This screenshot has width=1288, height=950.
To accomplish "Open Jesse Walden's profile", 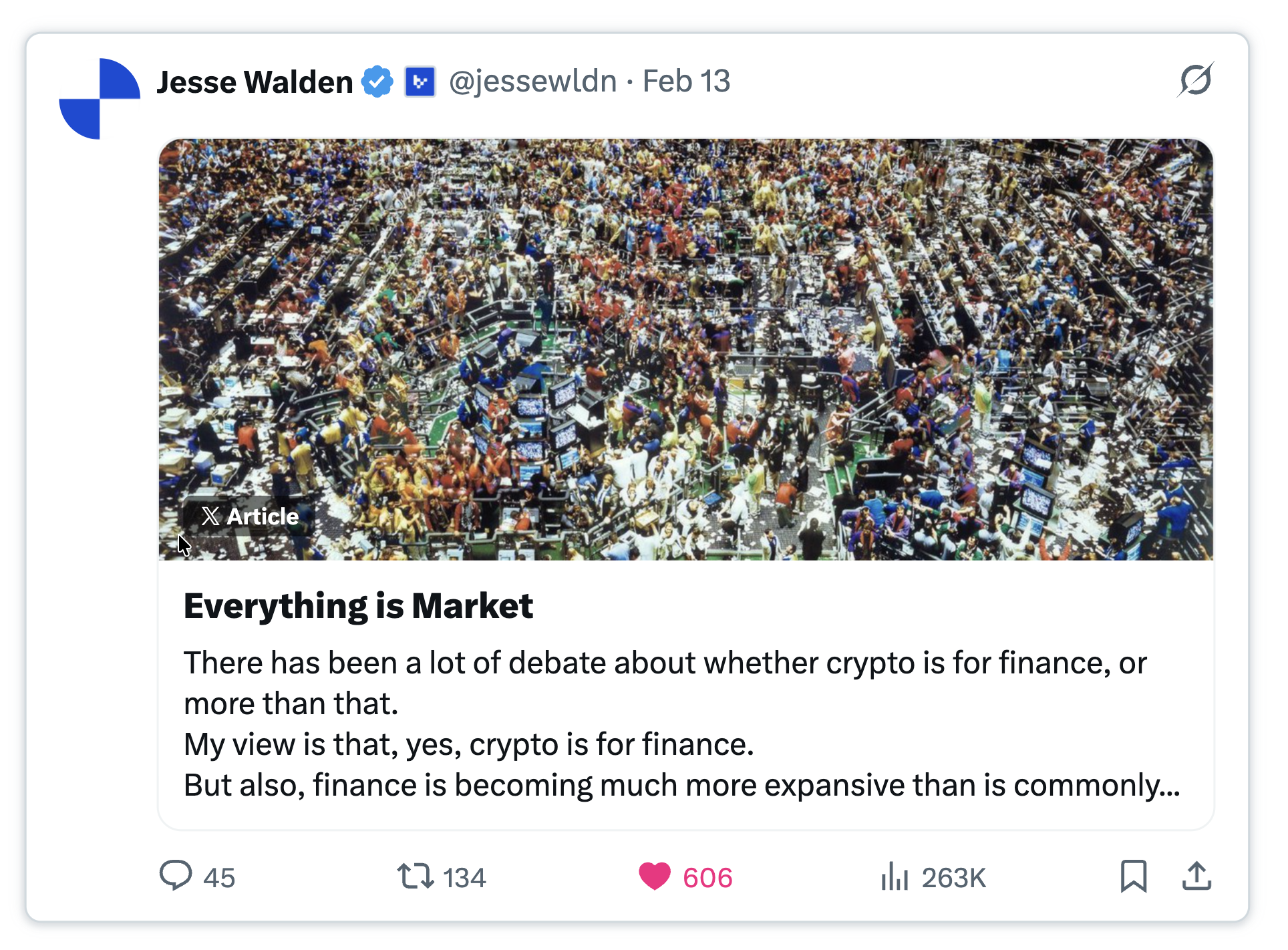I will tap(254, 81).
